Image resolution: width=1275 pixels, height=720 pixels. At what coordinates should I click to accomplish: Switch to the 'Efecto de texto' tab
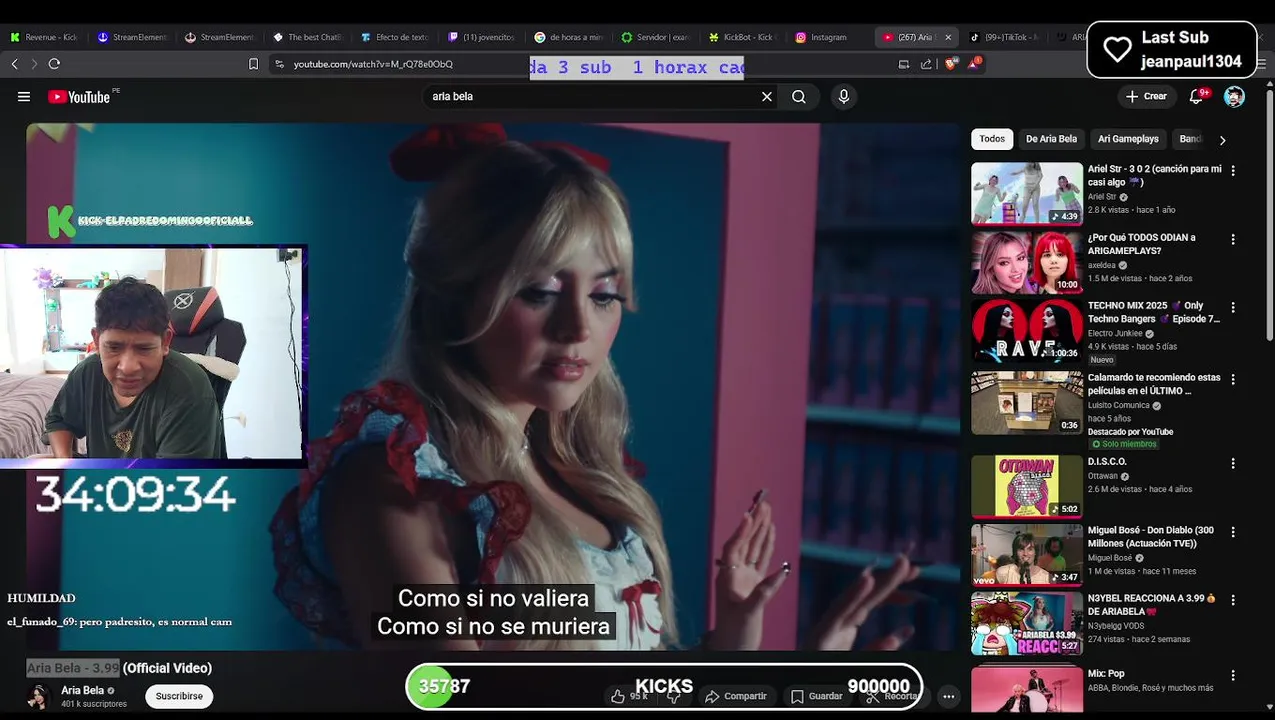coord(395,37)
